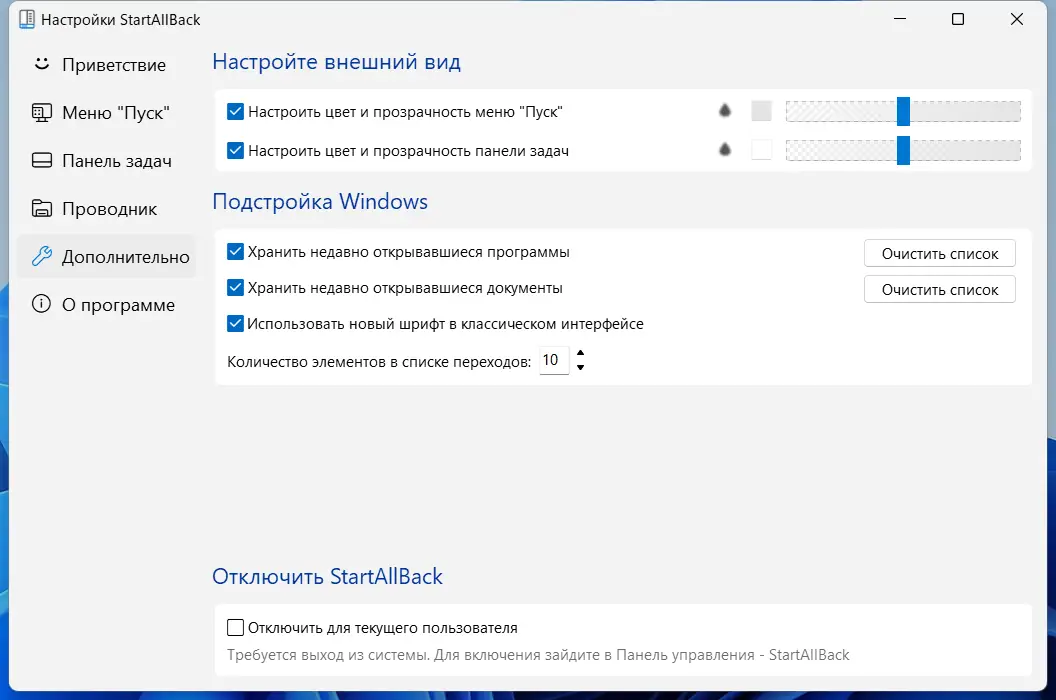The height and width of the screenshot is (700, 1056).
Task: Uncheck "Использовать новый шрифт в классическом интерфейсе"
Action: coord(235,323)
